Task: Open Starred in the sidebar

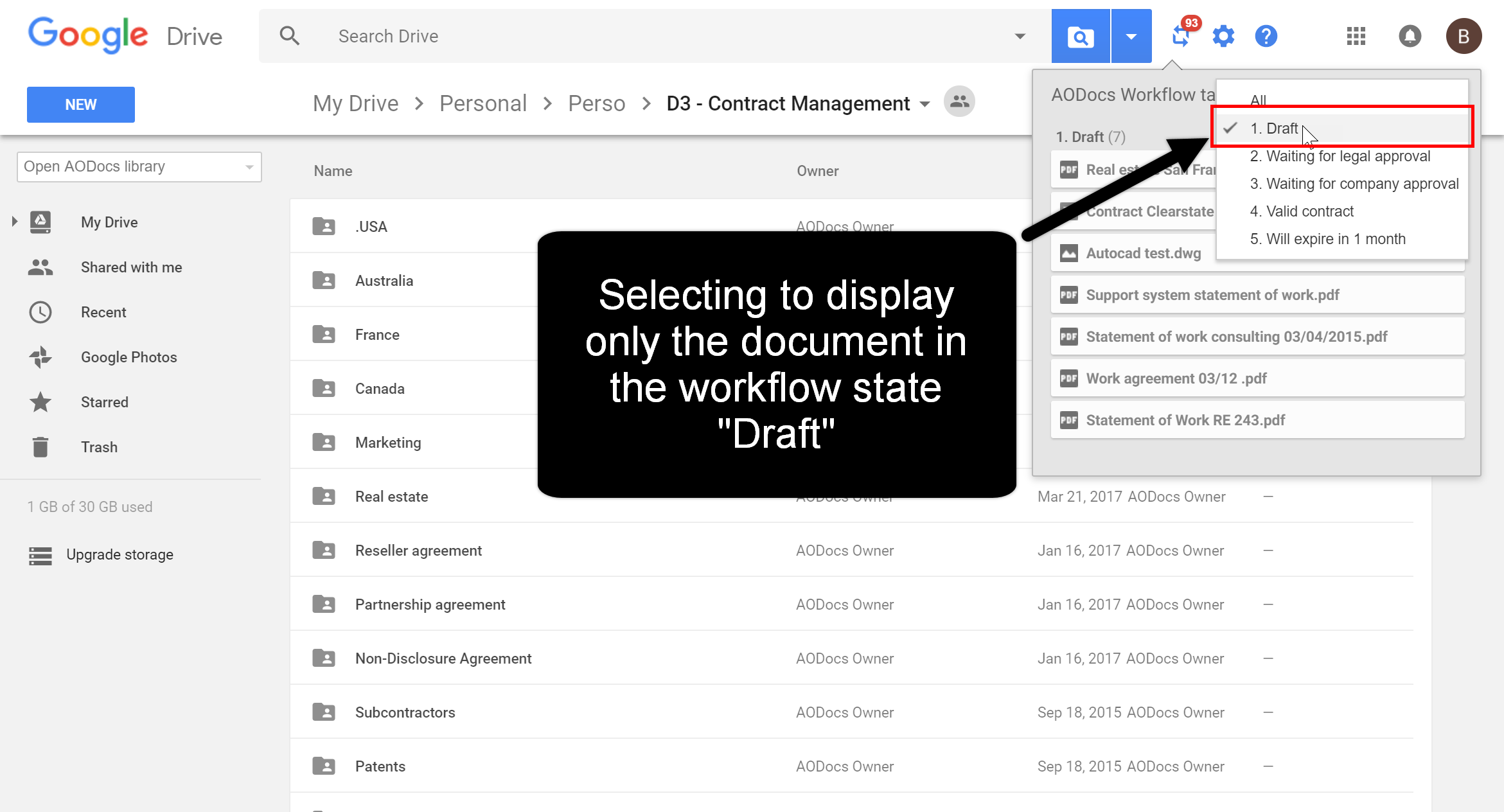Action: pyautogui.click(x=105, y=402)
